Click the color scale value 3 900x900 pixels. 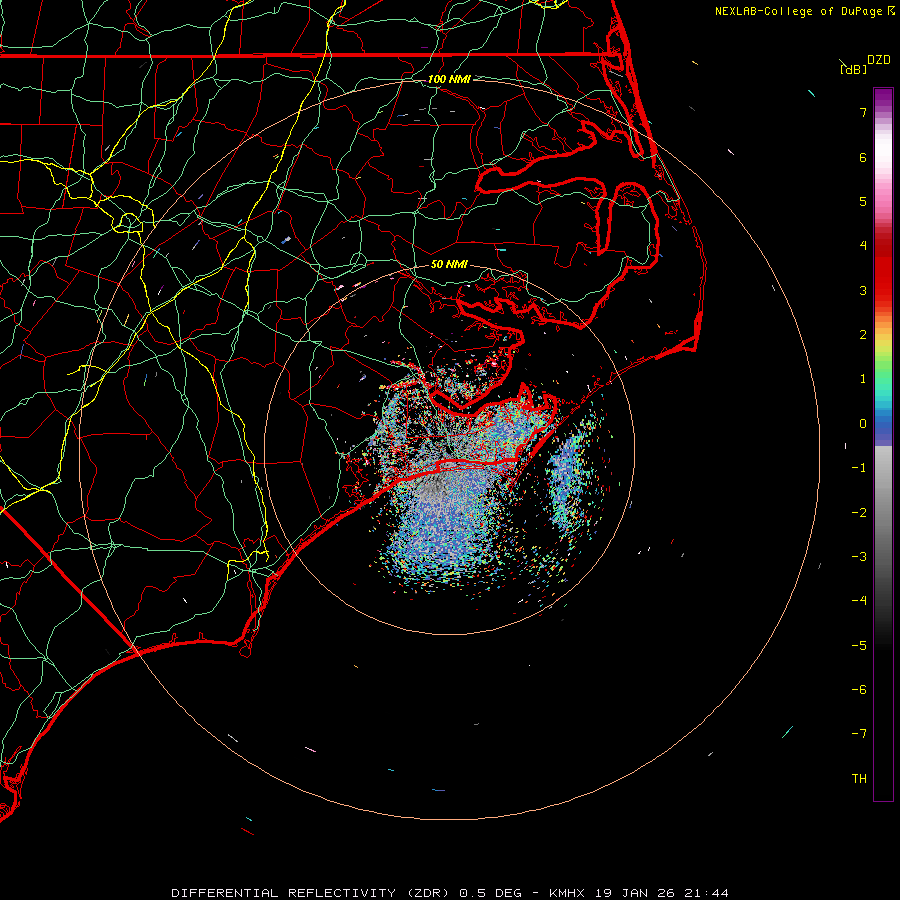[863, 290]
